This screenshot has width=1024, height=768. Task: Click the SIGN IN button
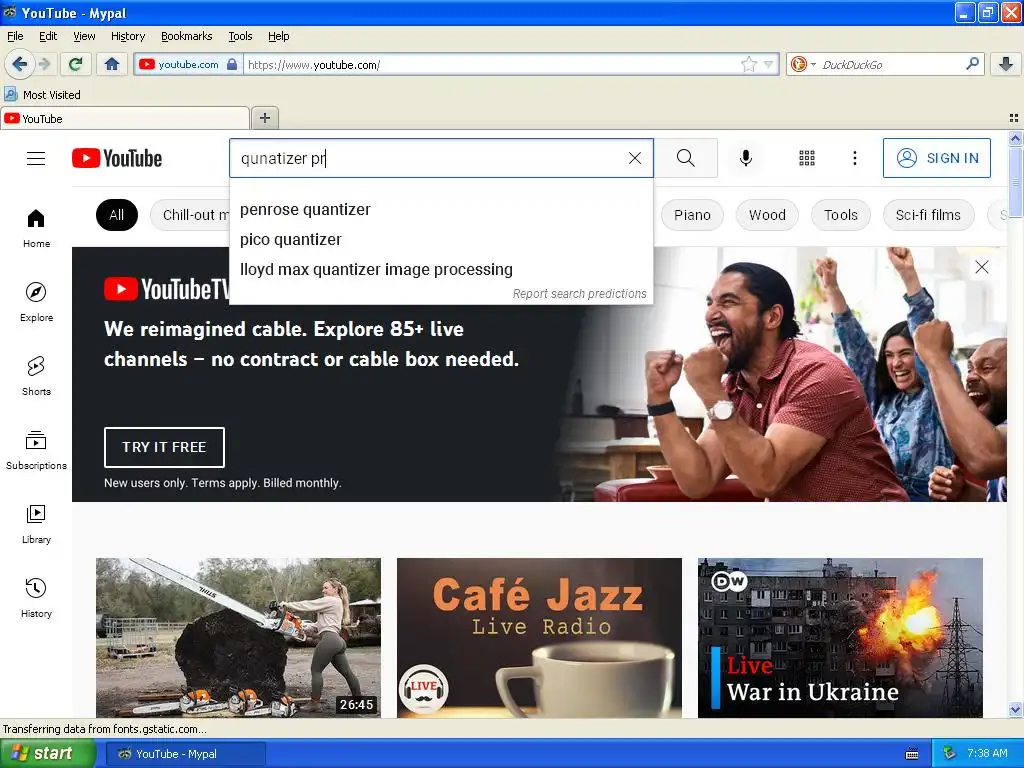(936, 158)
